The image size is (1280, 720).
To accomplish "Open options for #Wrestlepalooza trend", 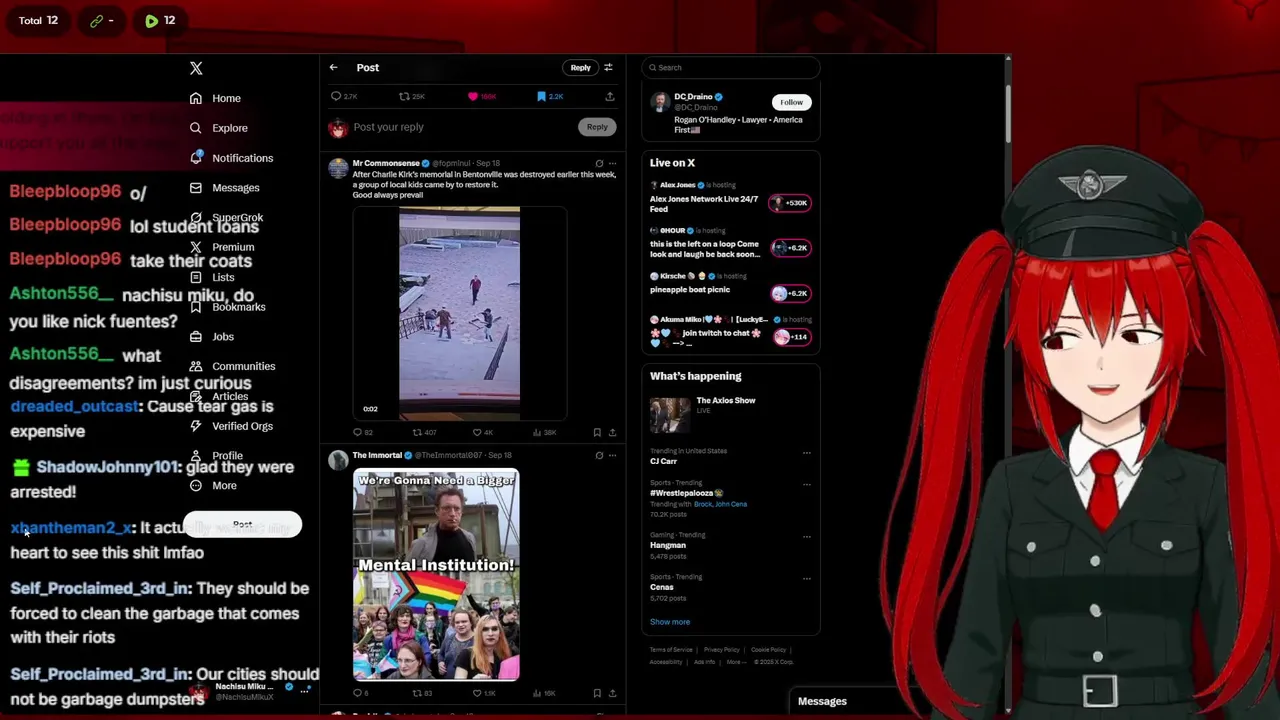I will (806, 484).
